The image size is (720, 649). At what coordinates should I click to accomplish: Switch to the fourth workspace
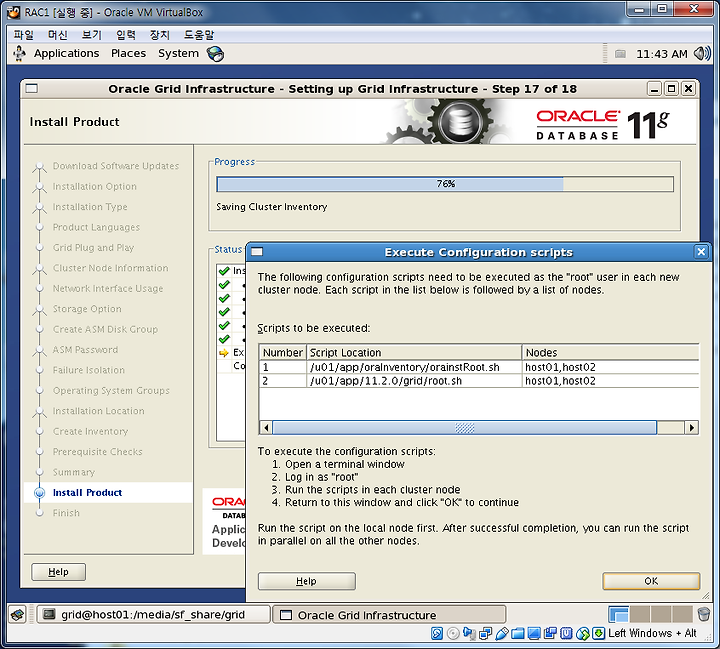point(682,614)
